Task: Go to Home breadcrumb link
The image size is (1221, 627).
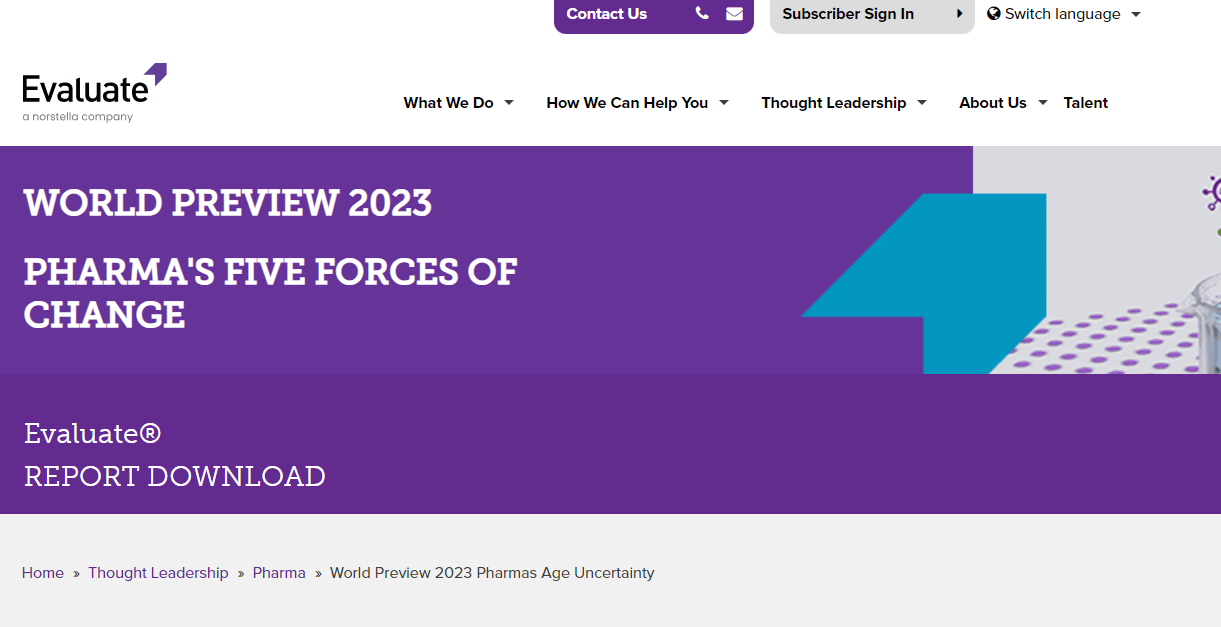Action: click(x=43, y=573)
